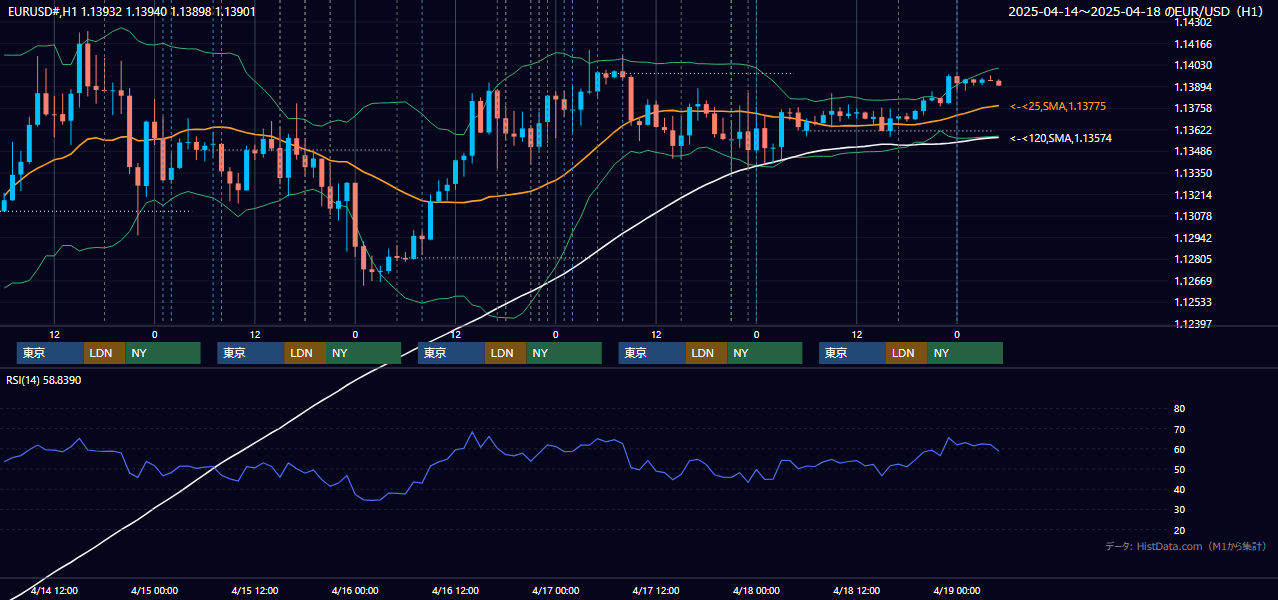Click the NY session block for 4/18
Image resolution: width=1278 pixels, height=600 pixels.
[965, 353]
